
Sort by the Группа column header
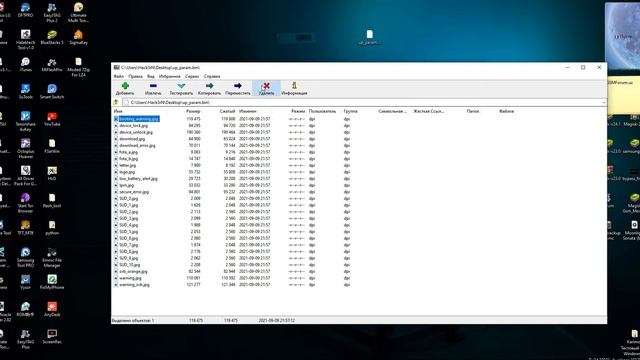[x=351, y=111]
